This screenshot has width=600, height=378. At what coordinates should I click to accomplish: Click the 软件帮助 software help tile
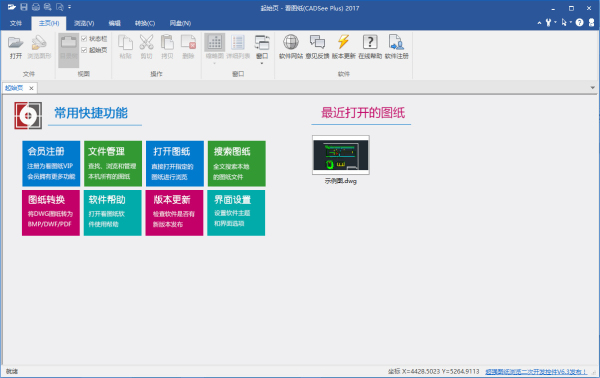click(112, 213)
